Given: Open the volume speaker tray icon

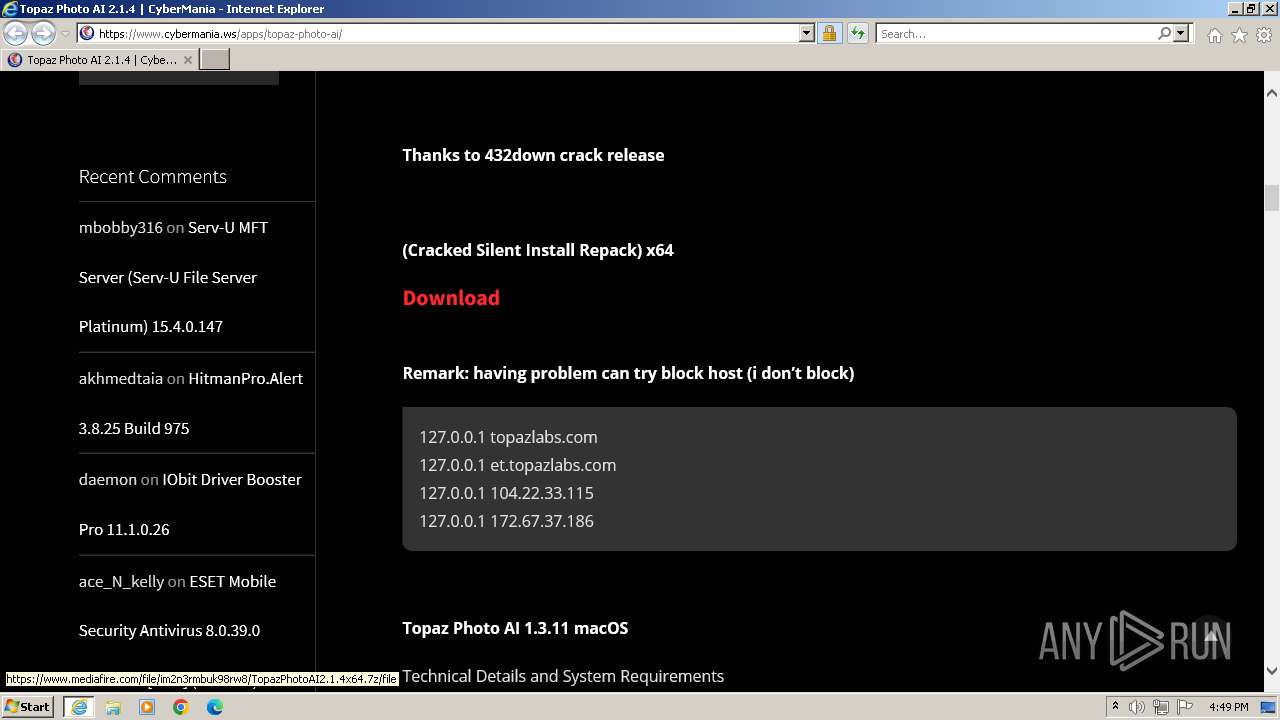Looking at the screenshot, I should click(1137, 707).
